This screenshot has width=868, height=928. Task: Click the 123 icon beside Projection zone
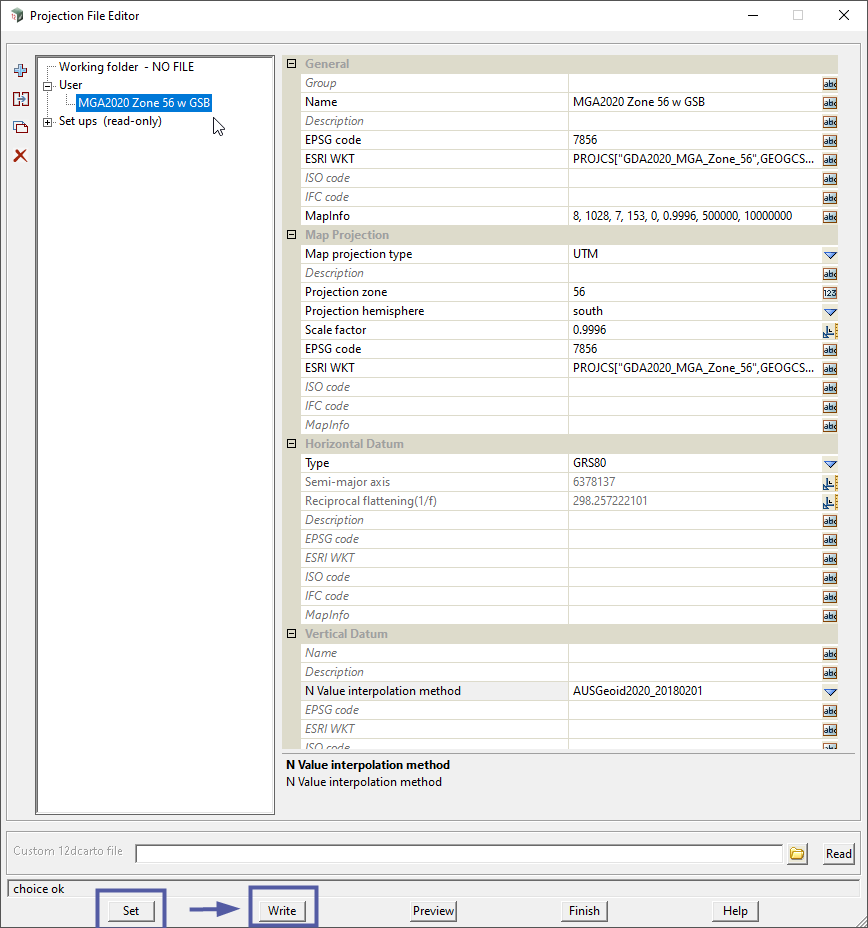pyautogui.click(x=829, y=292)
